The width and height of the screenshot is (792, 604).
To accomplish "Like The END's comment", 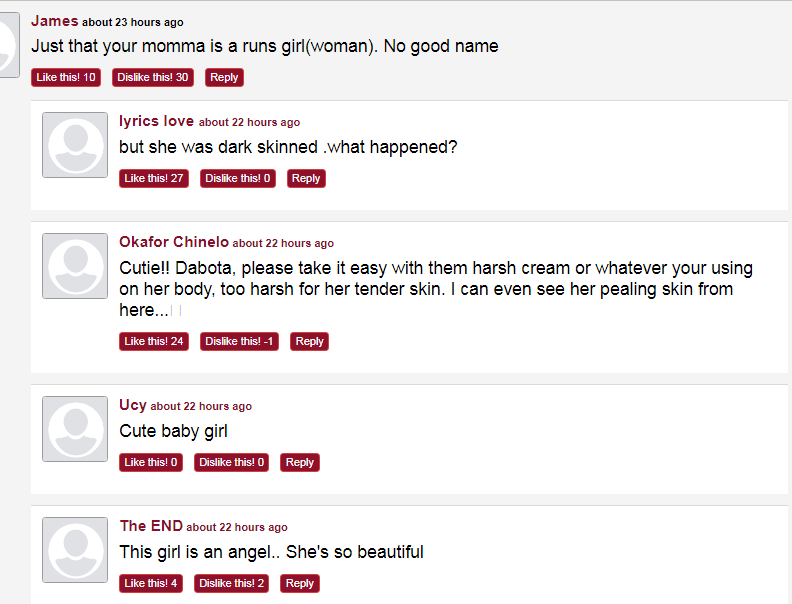I will click(151, 583).
